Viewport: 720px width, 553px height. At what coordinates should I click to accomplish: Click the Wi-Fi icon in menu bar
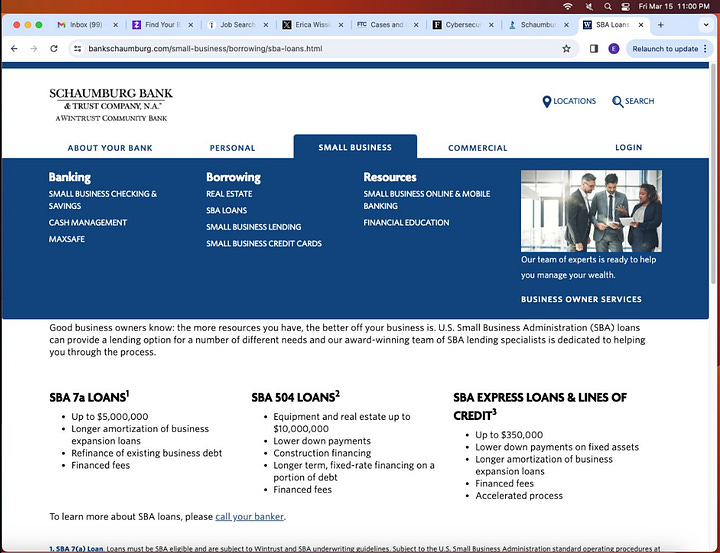[568, 6]
